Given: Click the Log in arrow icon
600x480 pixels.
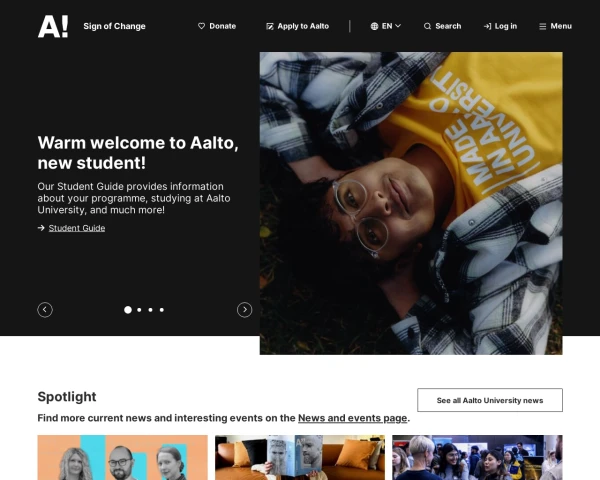Looking at the screenshot, I should coord(487,26).
